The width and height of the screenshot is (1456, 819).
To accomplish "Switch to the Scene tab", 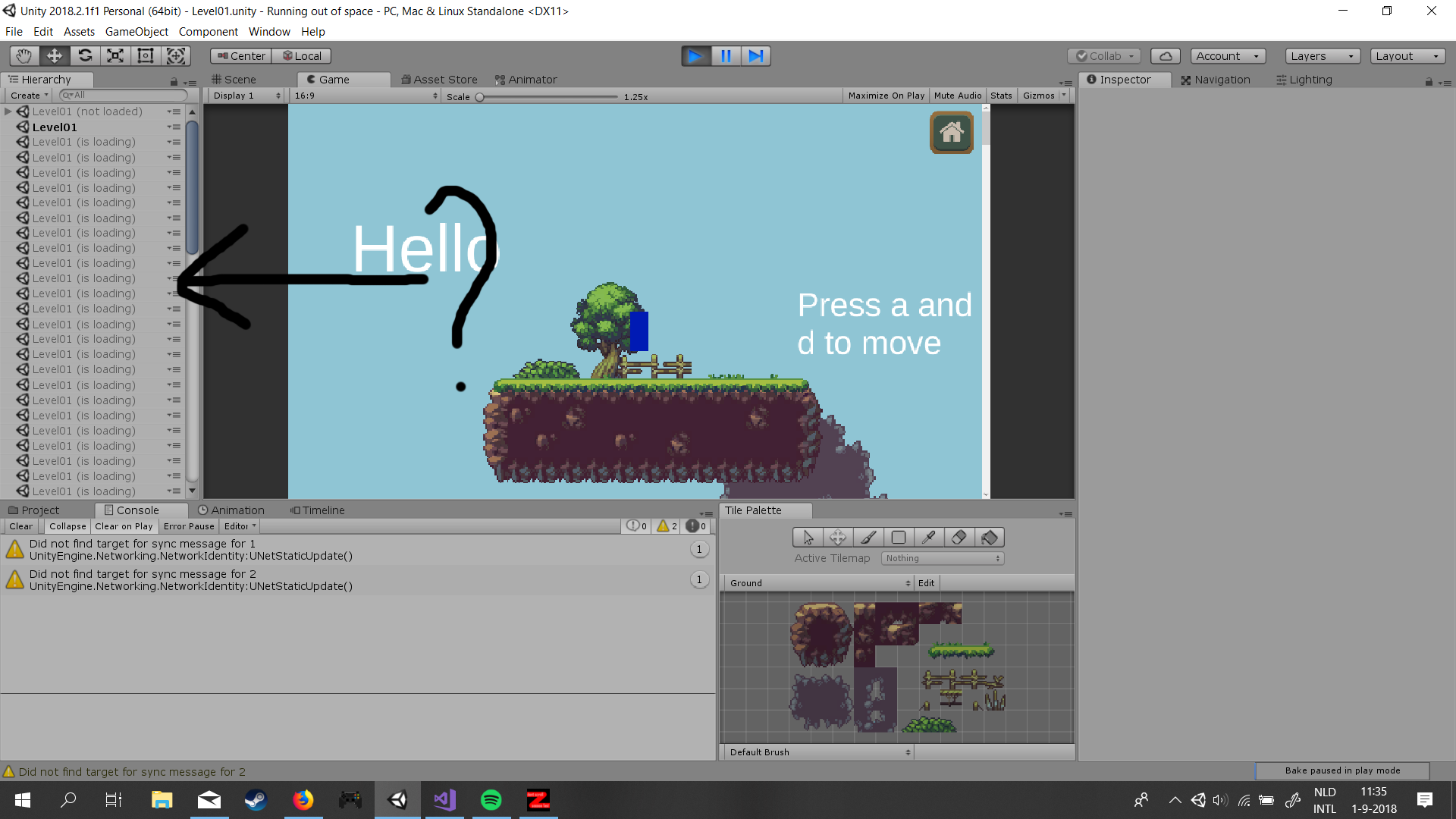I will [x=234, y=80].
